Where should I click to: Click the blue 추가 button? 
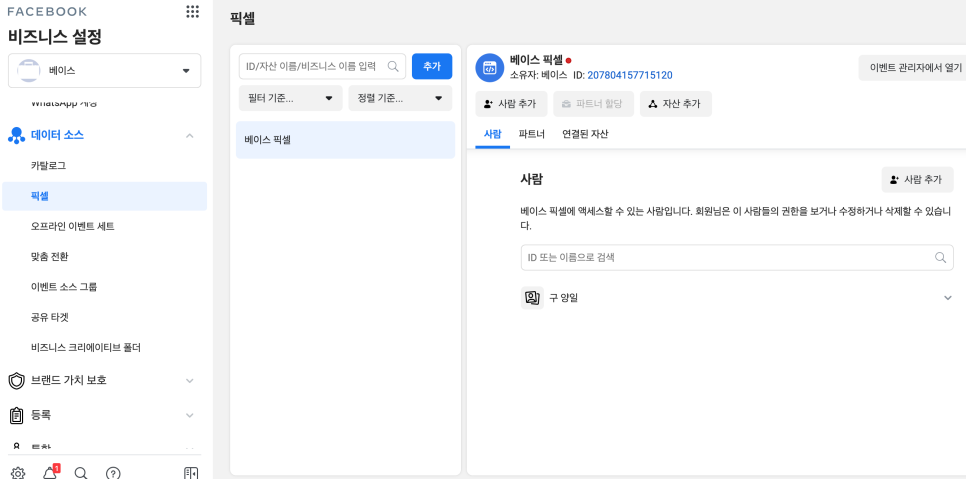[x=432, y=66]
